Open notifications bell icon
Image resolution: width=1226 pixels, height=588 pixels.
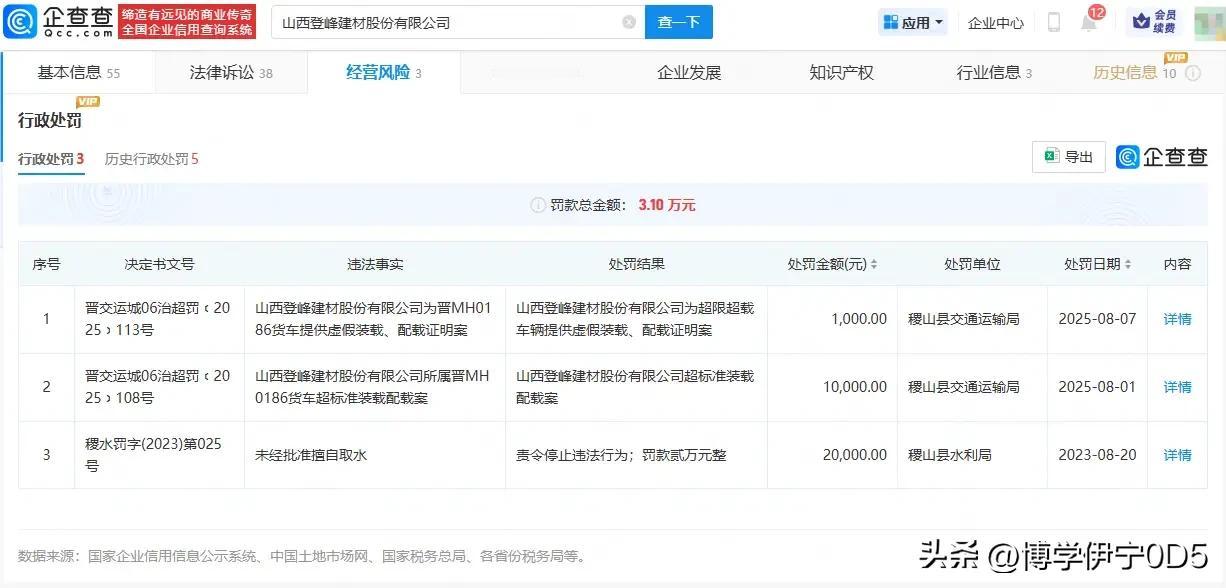point(1089,23)
